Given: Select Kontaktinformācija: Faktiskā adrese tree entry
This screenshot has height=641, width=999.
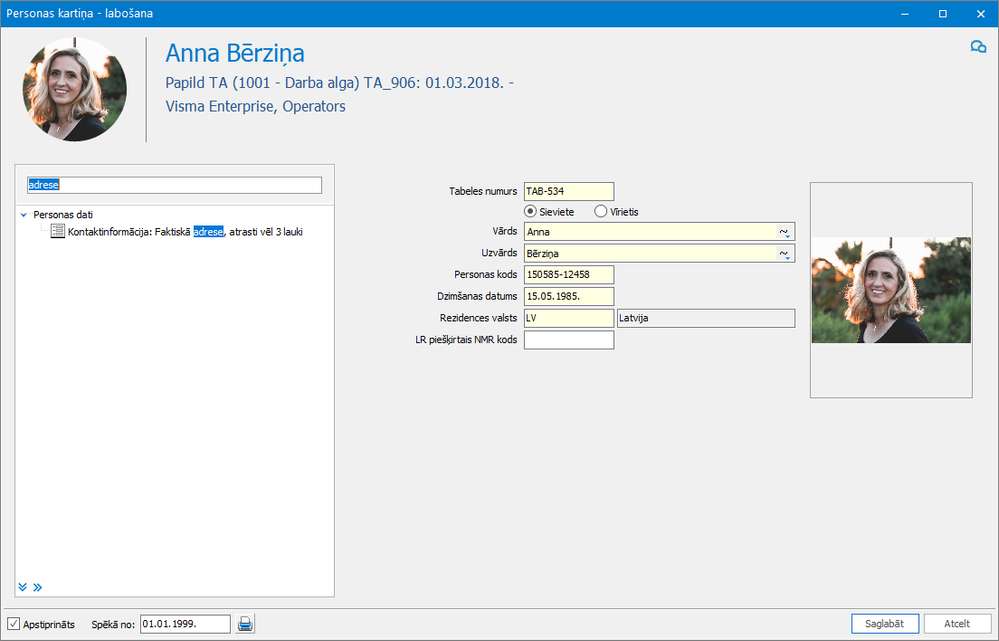Looking at the screenshot, I should click(185, 232).
